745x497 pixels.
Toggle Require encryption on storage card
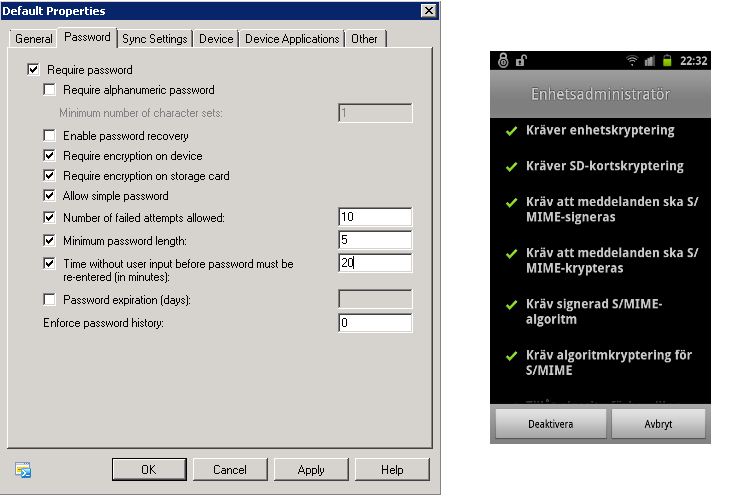pos(50,176)
